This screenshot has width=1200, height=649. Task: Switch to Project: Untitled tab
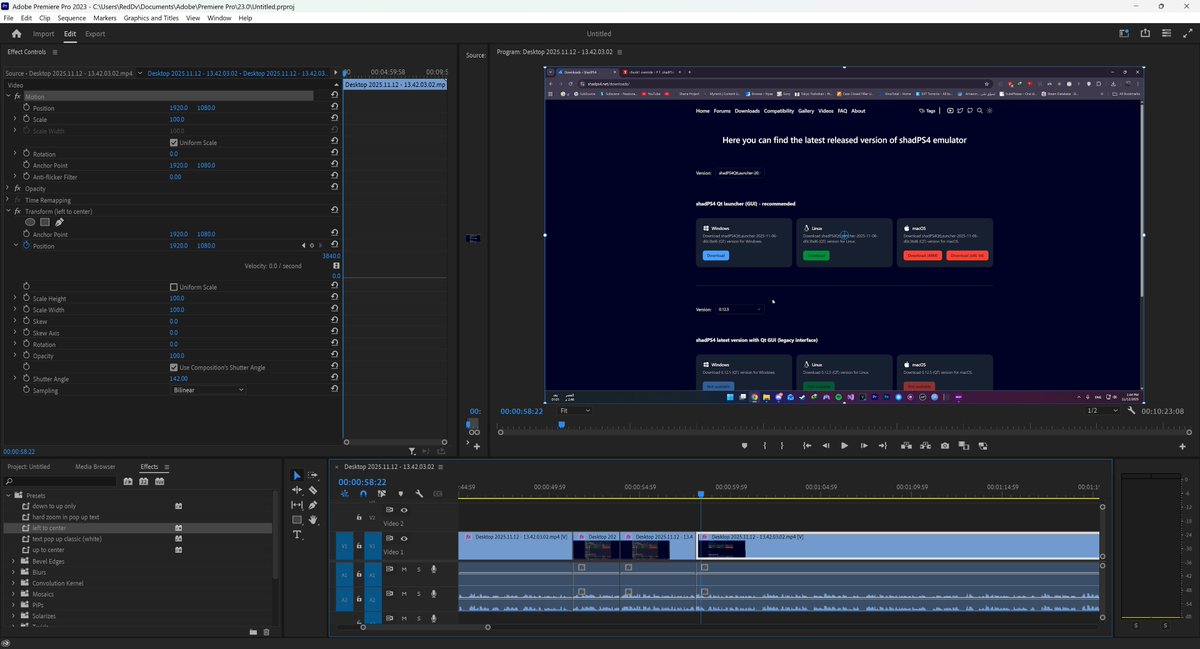click(28, 467)
